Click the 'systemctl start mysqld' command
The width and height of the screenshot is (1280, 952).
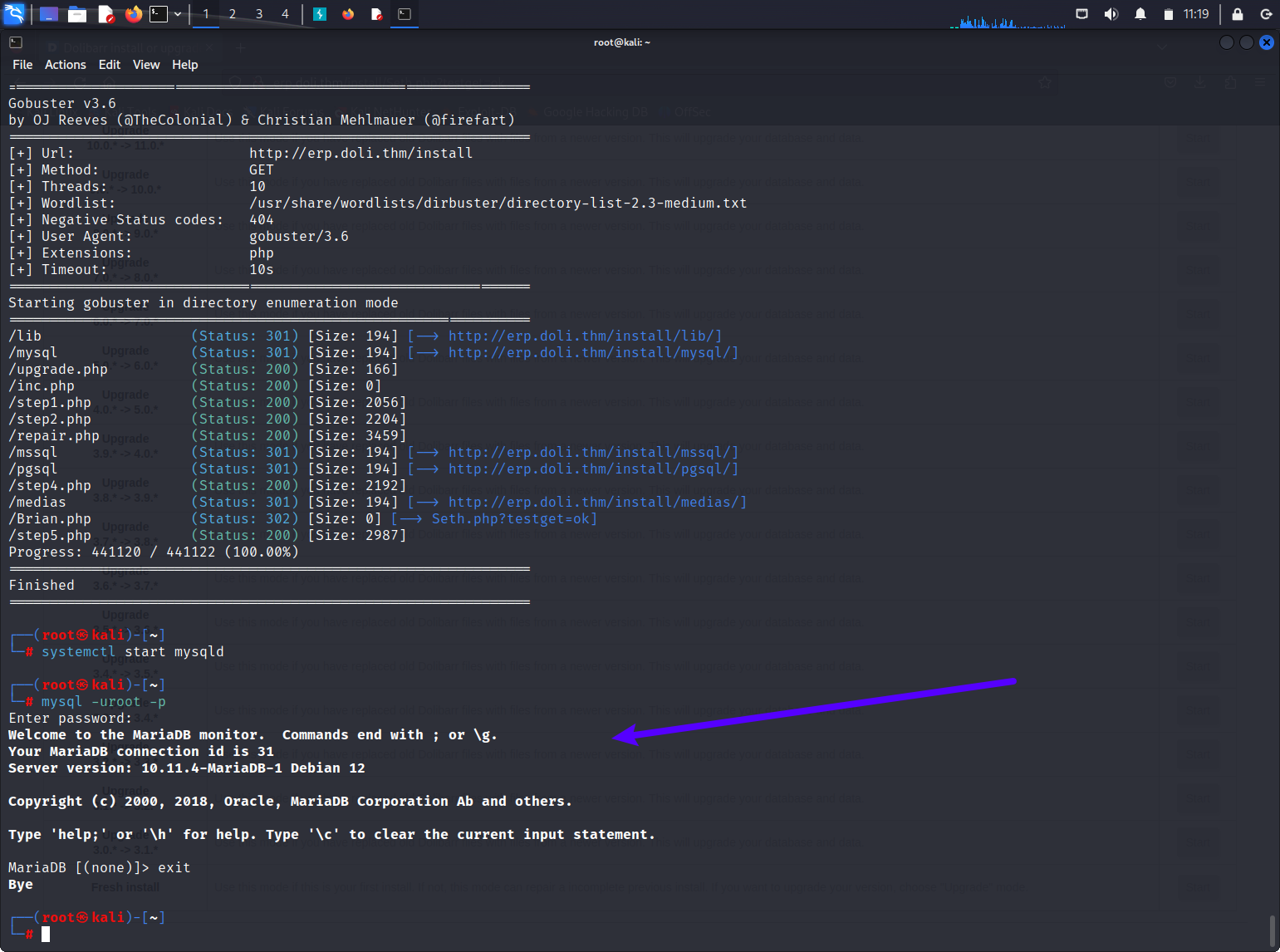(133, 652)
